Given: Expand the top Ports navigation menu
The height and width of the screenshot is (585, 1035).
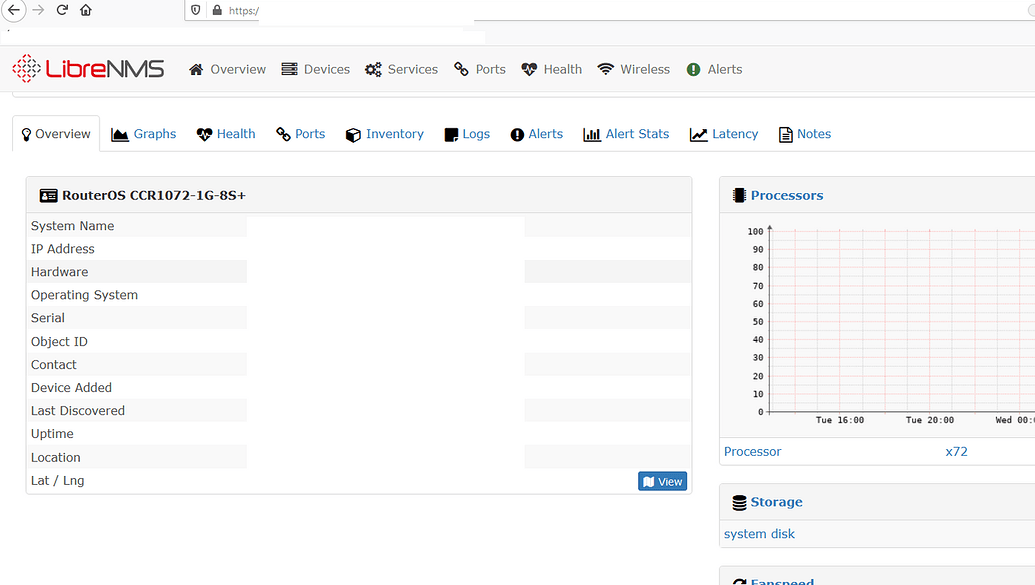Looking at the screenshot, I should click(x=479, y=69).
